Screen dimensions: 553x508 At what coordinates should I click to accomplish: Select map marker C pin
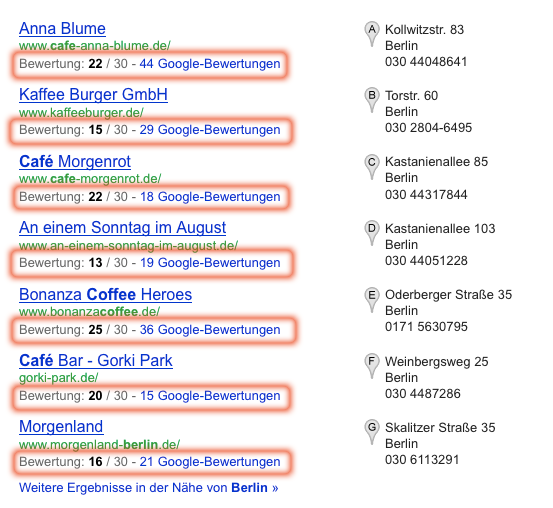click(x=372, y=167)
